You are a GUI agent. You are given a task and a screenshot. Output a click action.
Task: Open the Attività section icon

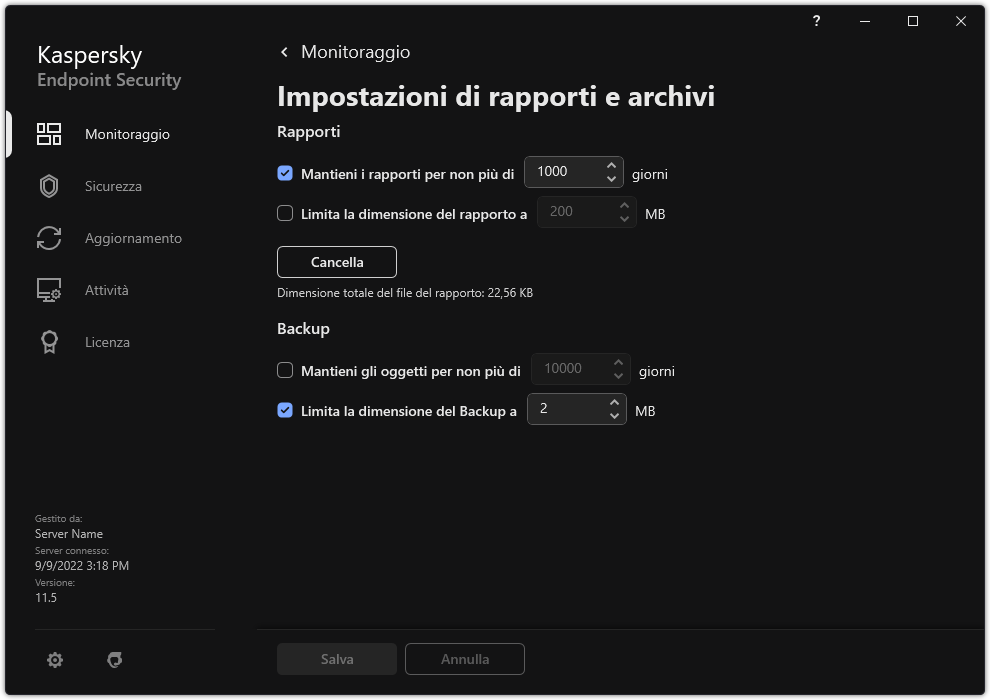coord(48,290)
